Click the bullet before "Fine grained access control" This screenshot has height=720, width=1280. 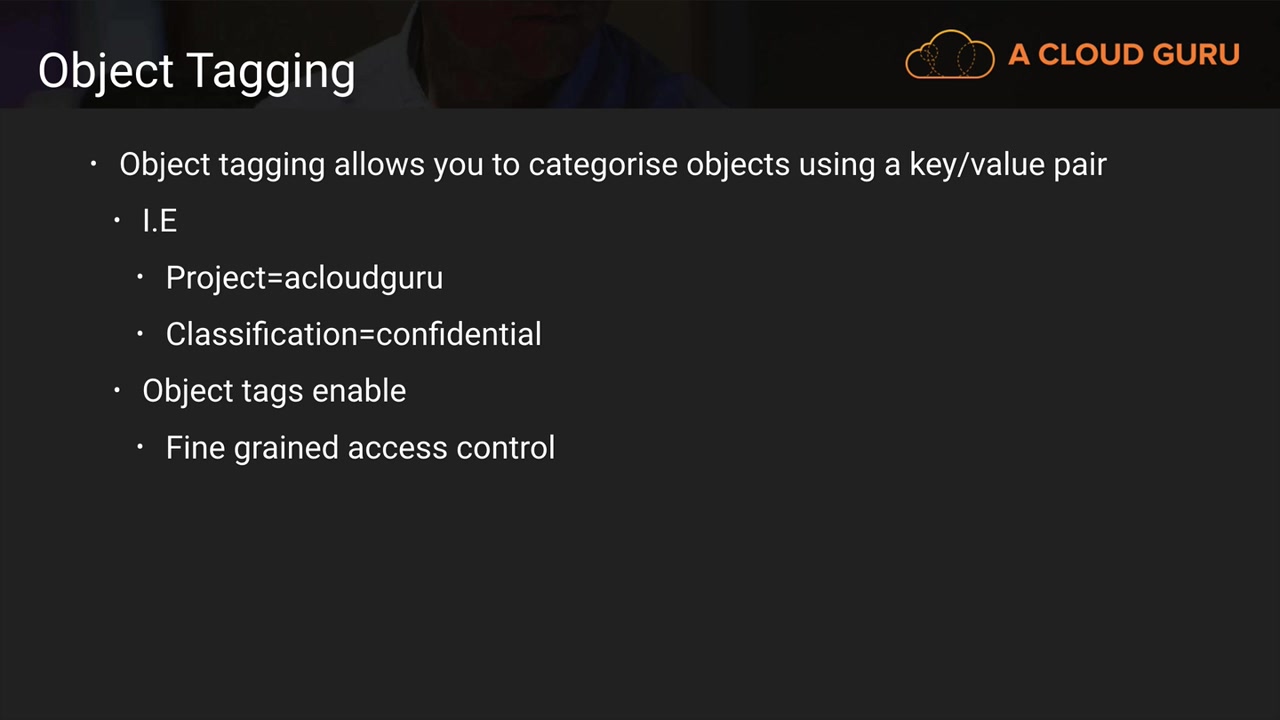coord(141,447)
